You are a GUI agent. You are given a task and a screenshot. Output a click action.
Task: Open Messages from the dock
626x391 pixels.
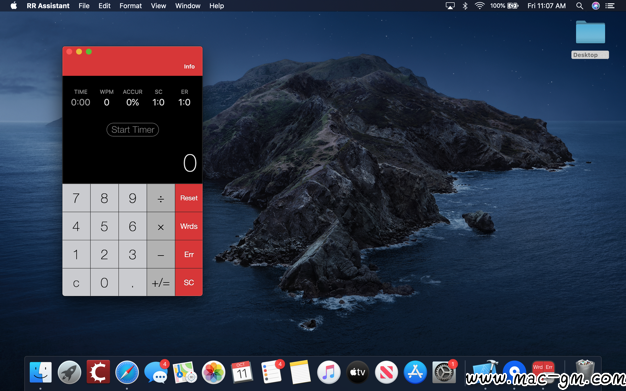(156, 372)
